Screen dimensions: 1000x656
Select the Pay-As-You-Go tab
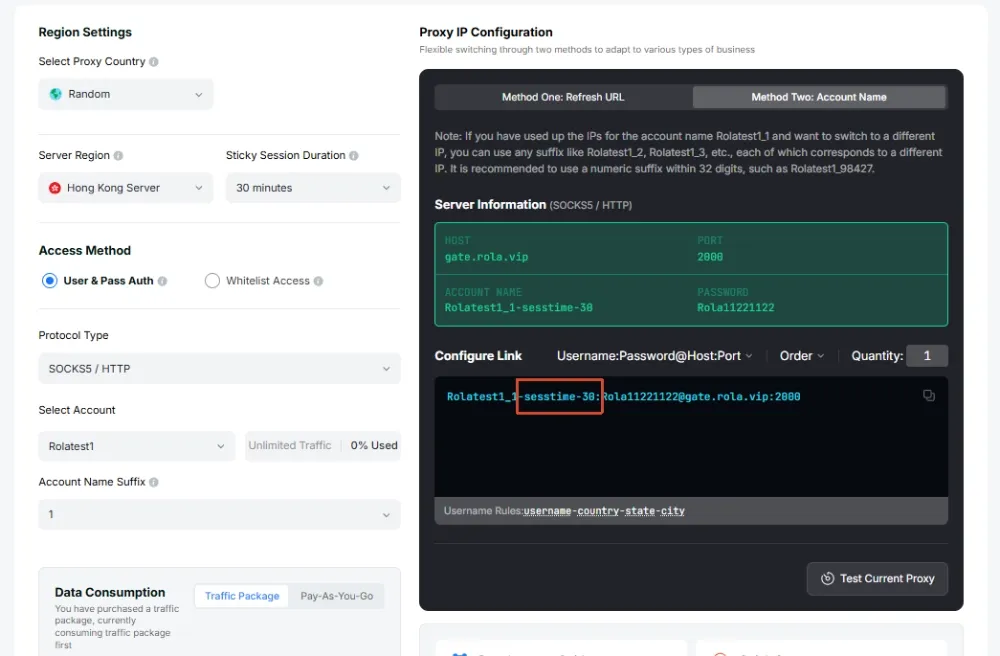[x=337, y=596]
